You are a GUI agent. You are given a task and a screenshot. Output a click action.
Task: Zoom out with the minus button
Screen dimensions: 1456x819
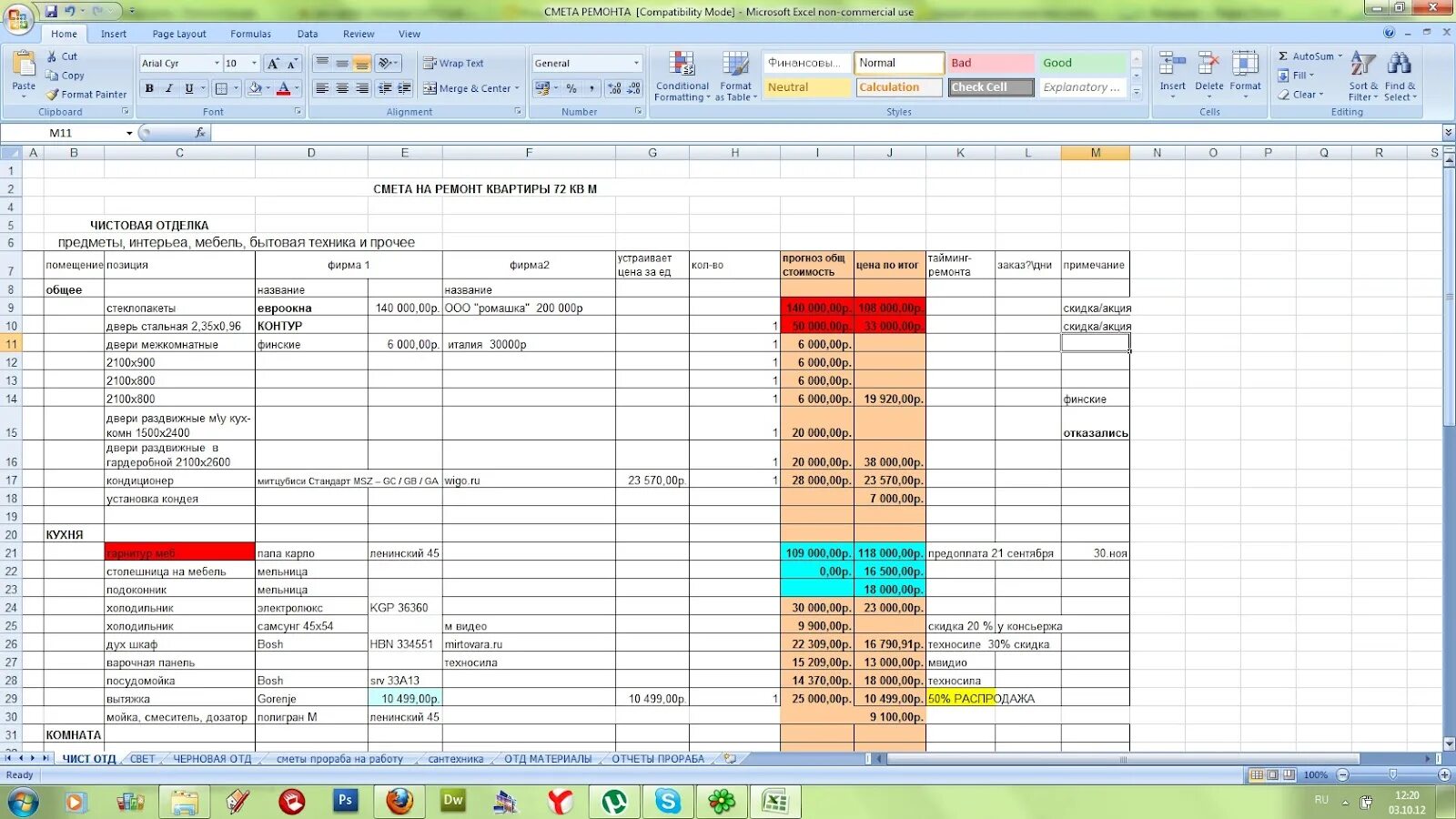coord(1342,775)
